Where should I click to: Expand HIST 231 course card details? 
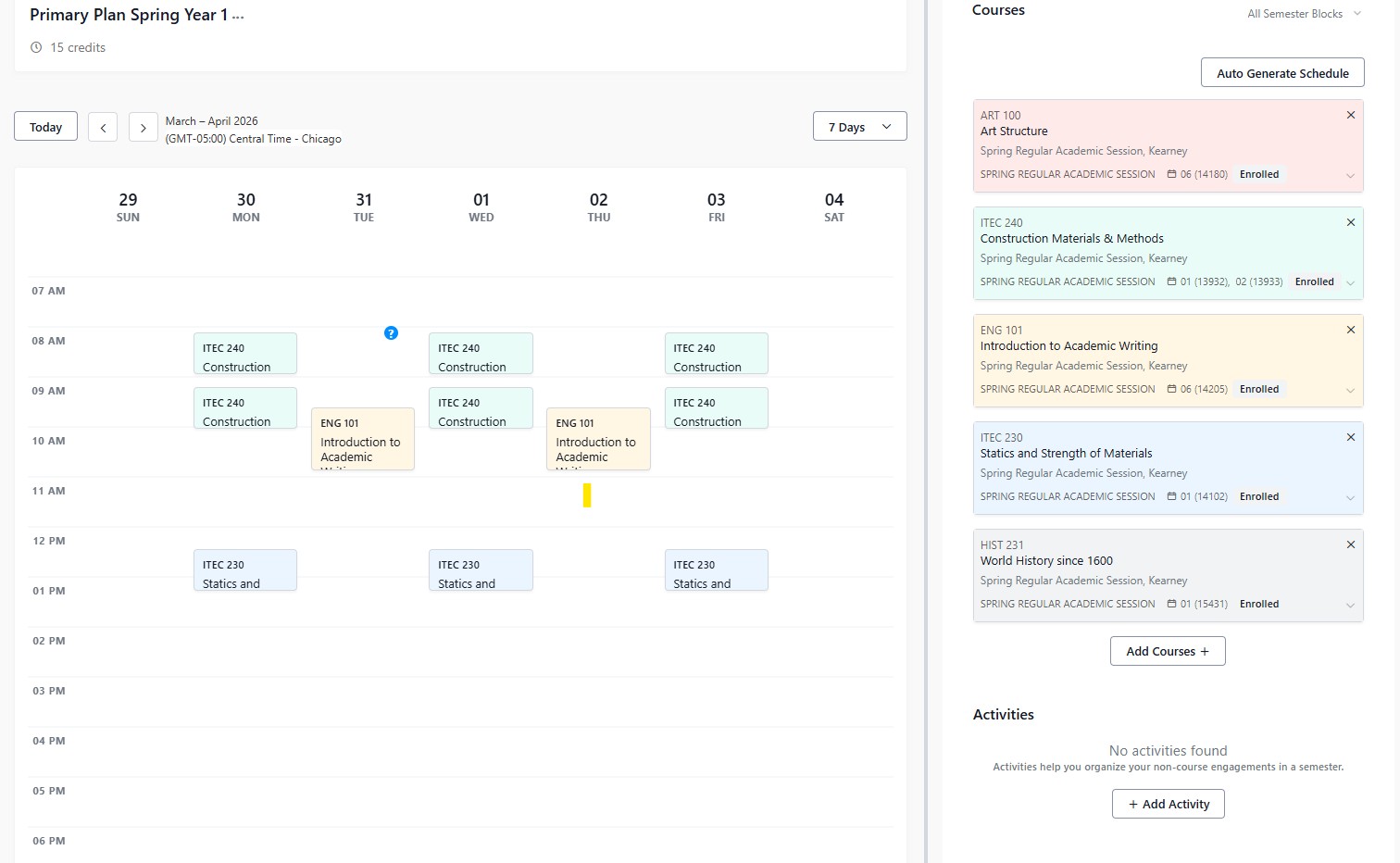point(1350,606)
